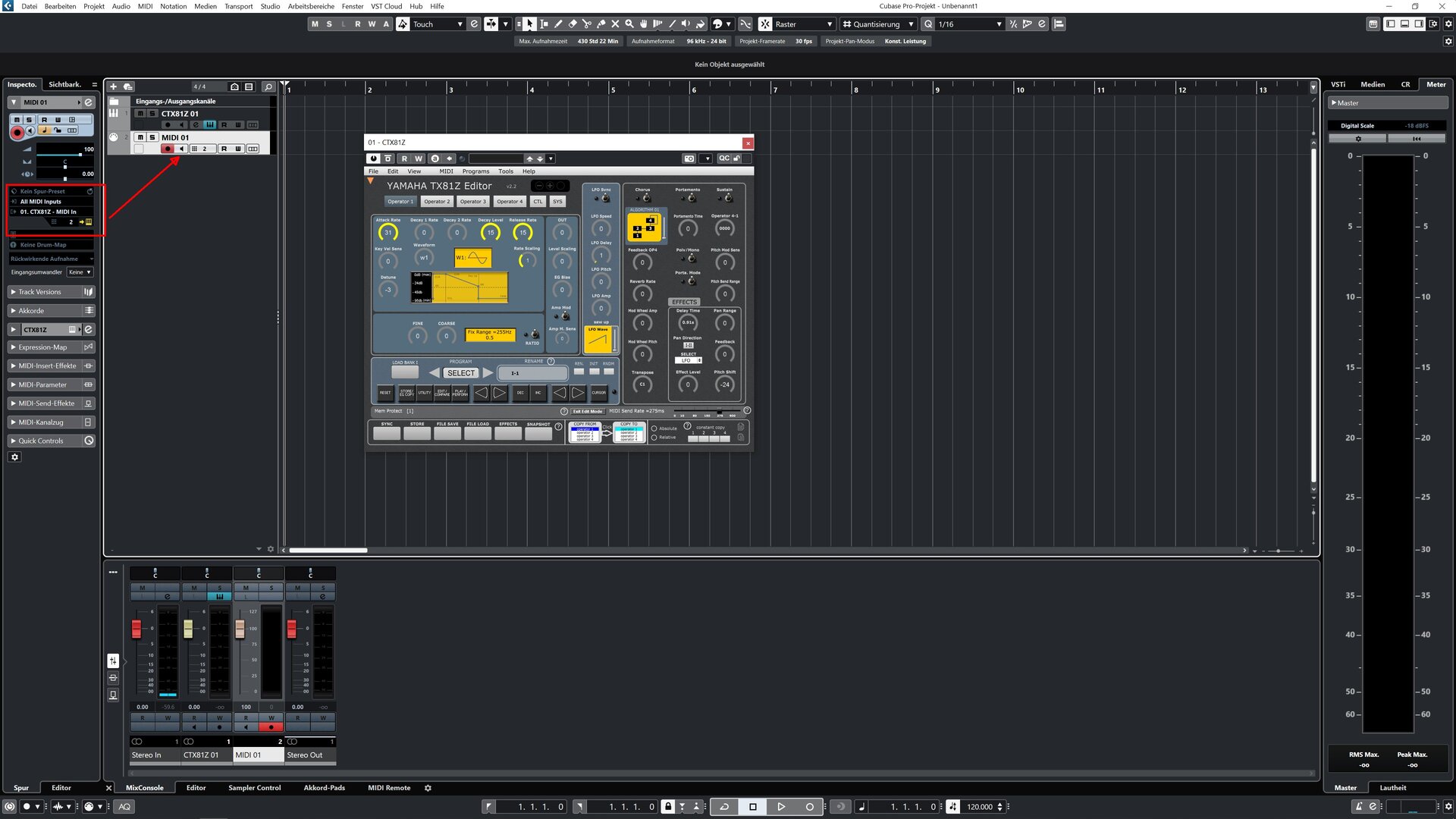The height and width of the screenshot is (819, 1456).
Task: Click the Operator 4 button
Action: [x=510, y=202]
